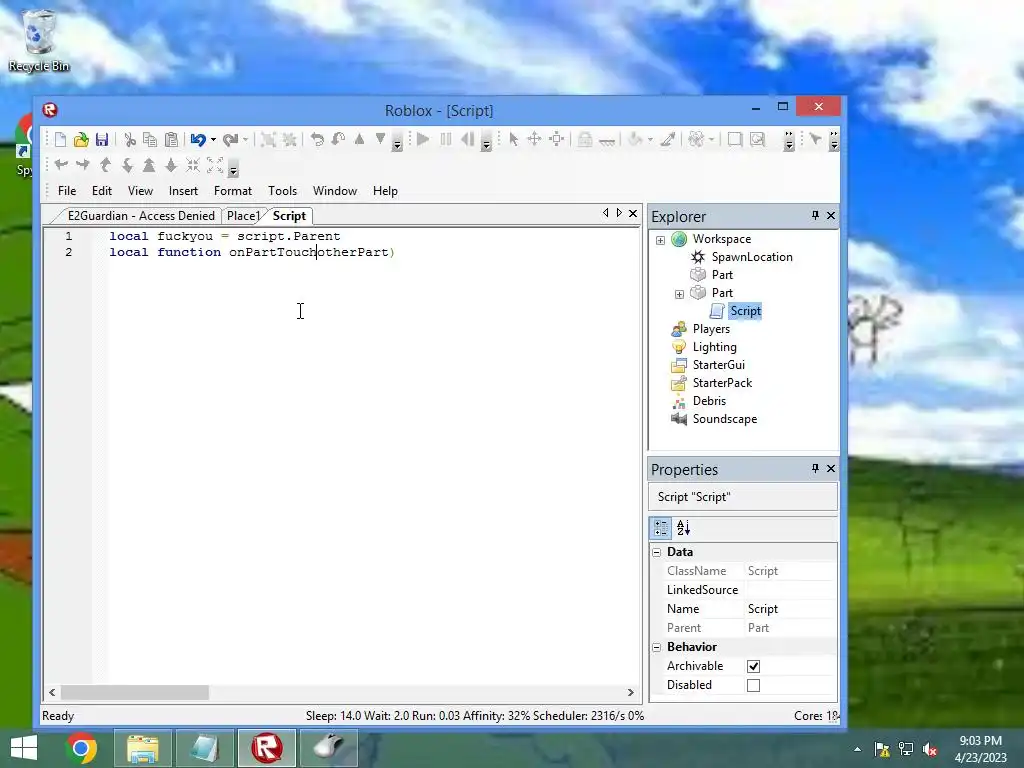Screen dimensions: 1024x768
Task: Click the Save floppy disk icon
Action: click(x=102, y=139)
